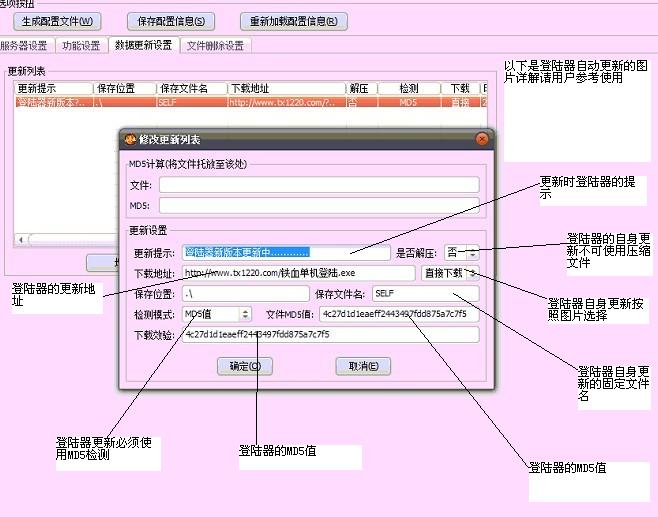Screen dimensions: 658x517
Task: Click the 下载地址 URL field
Action: [x=298, y=273]
